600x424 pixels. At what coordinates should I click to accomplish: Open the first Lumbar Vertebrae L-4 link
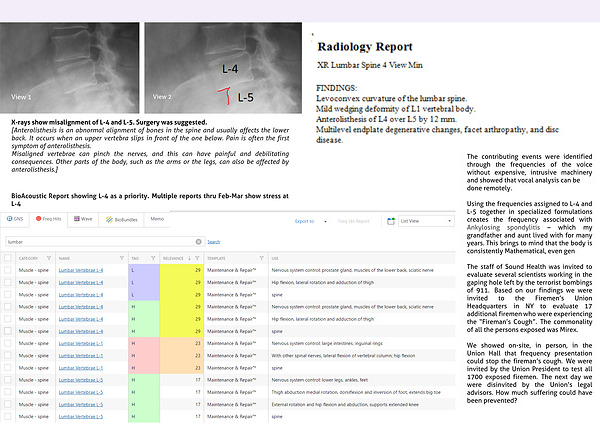pos(80,271)
